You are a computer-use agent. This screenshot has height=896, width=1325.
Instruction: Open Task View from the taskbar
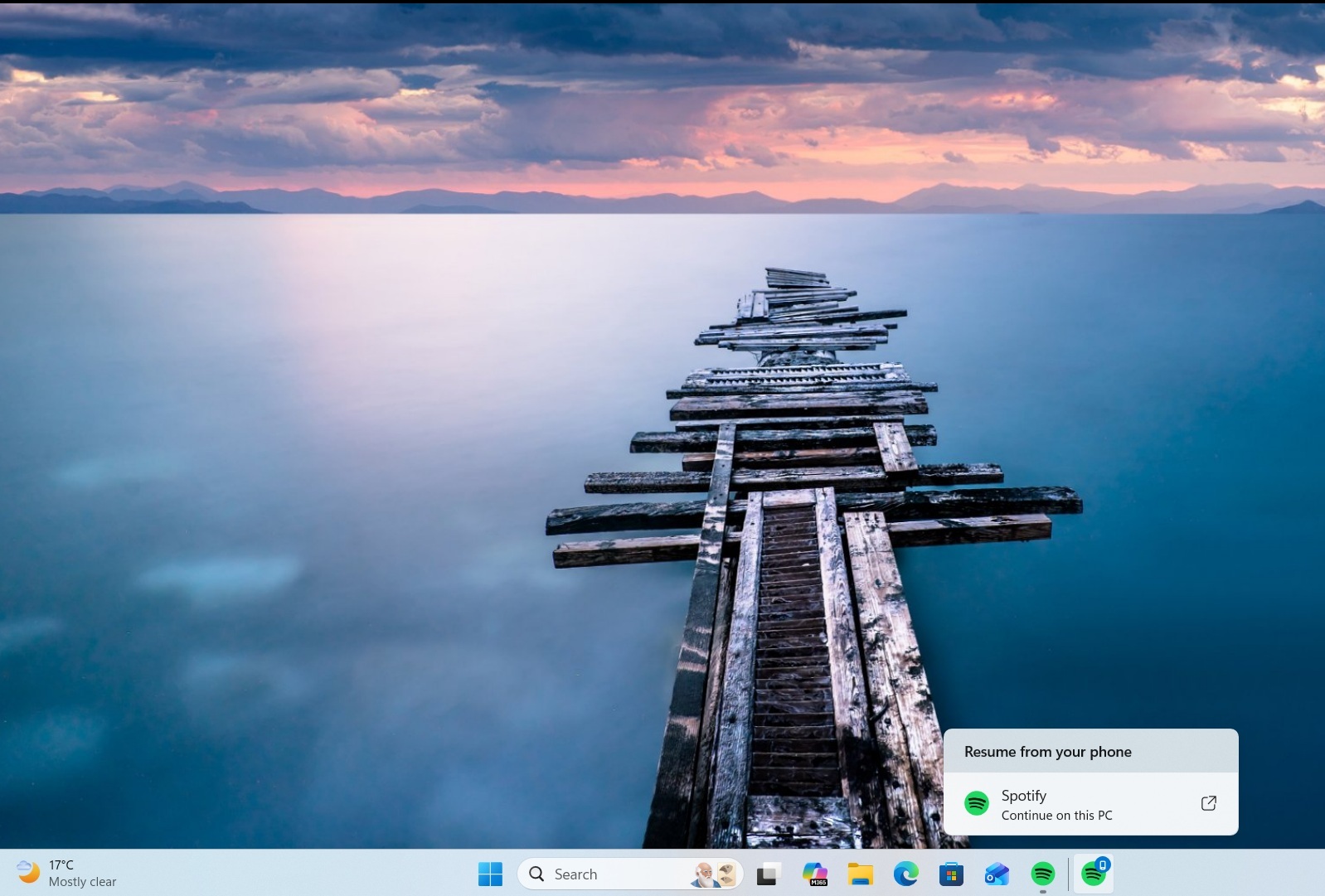[769, 874]
